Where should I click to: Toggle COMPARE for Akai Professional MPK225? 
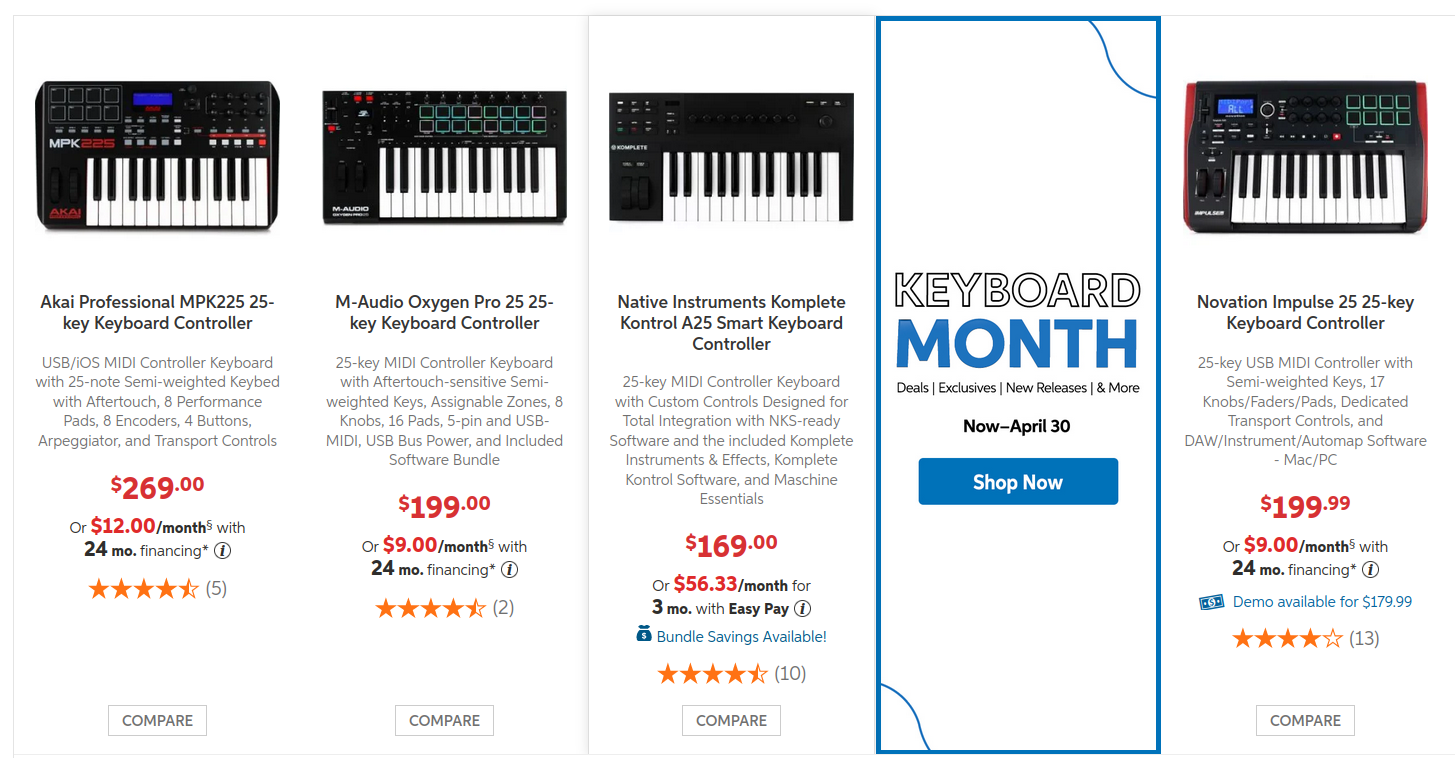point(157,721)
